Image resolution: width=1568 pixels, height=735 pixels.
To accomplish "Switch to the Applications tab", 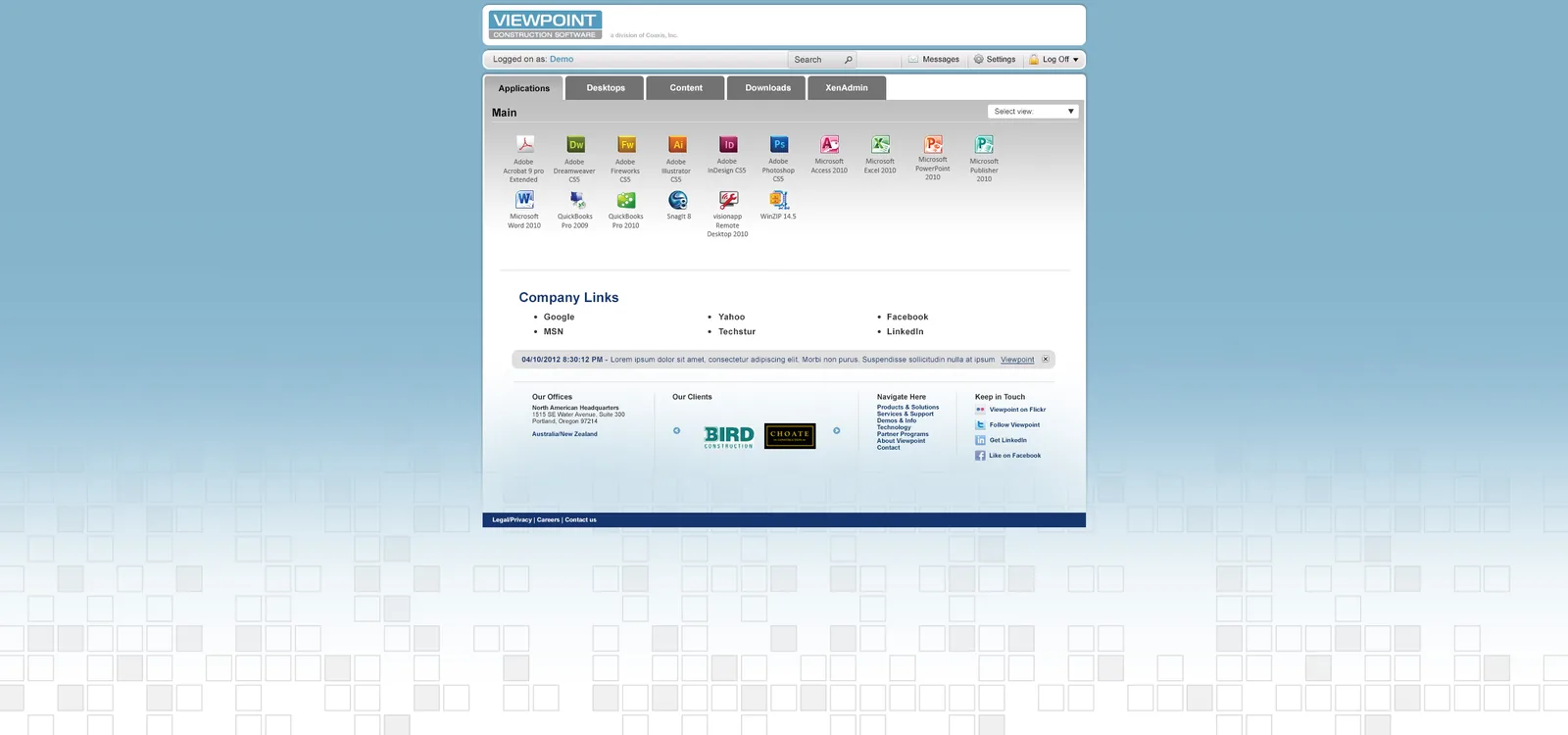I will [523, 88].
